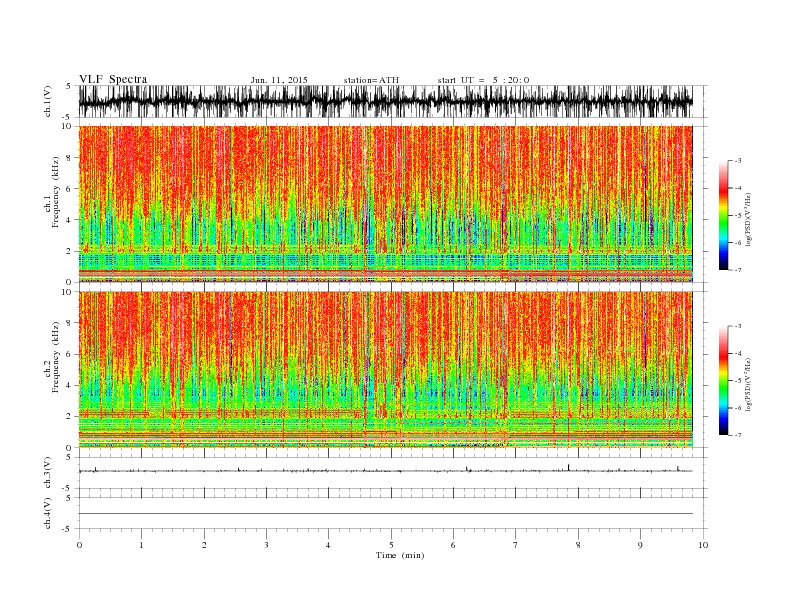Click inside the ch.2 spectrogram panel
Viewport: 792px width, 612px height.
pyautogui.click(x=385, y=370)
